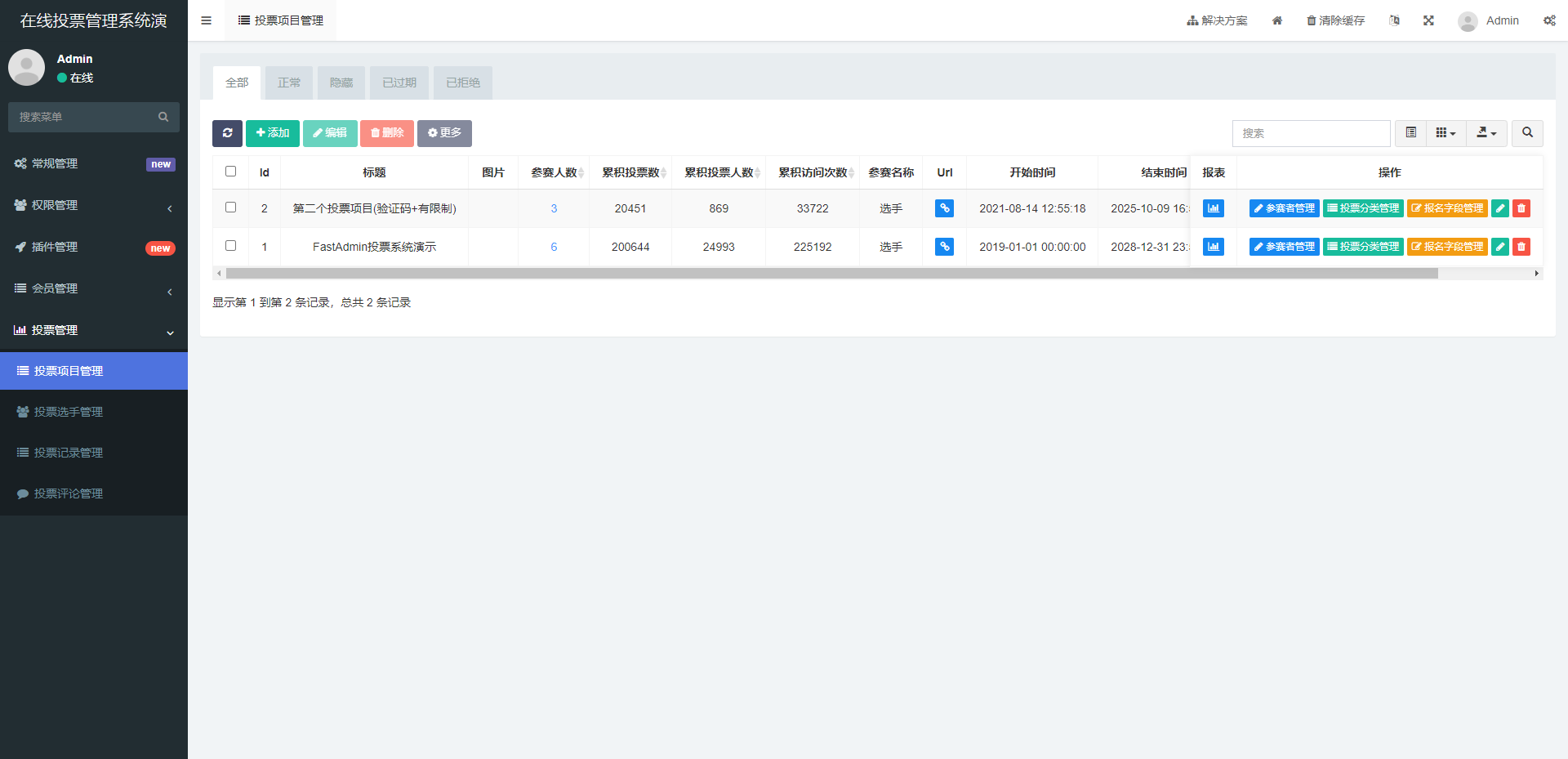Click green edit pencil in second row
The width and height of the screenshot is (1568, 759).
tap(1499, 247)
